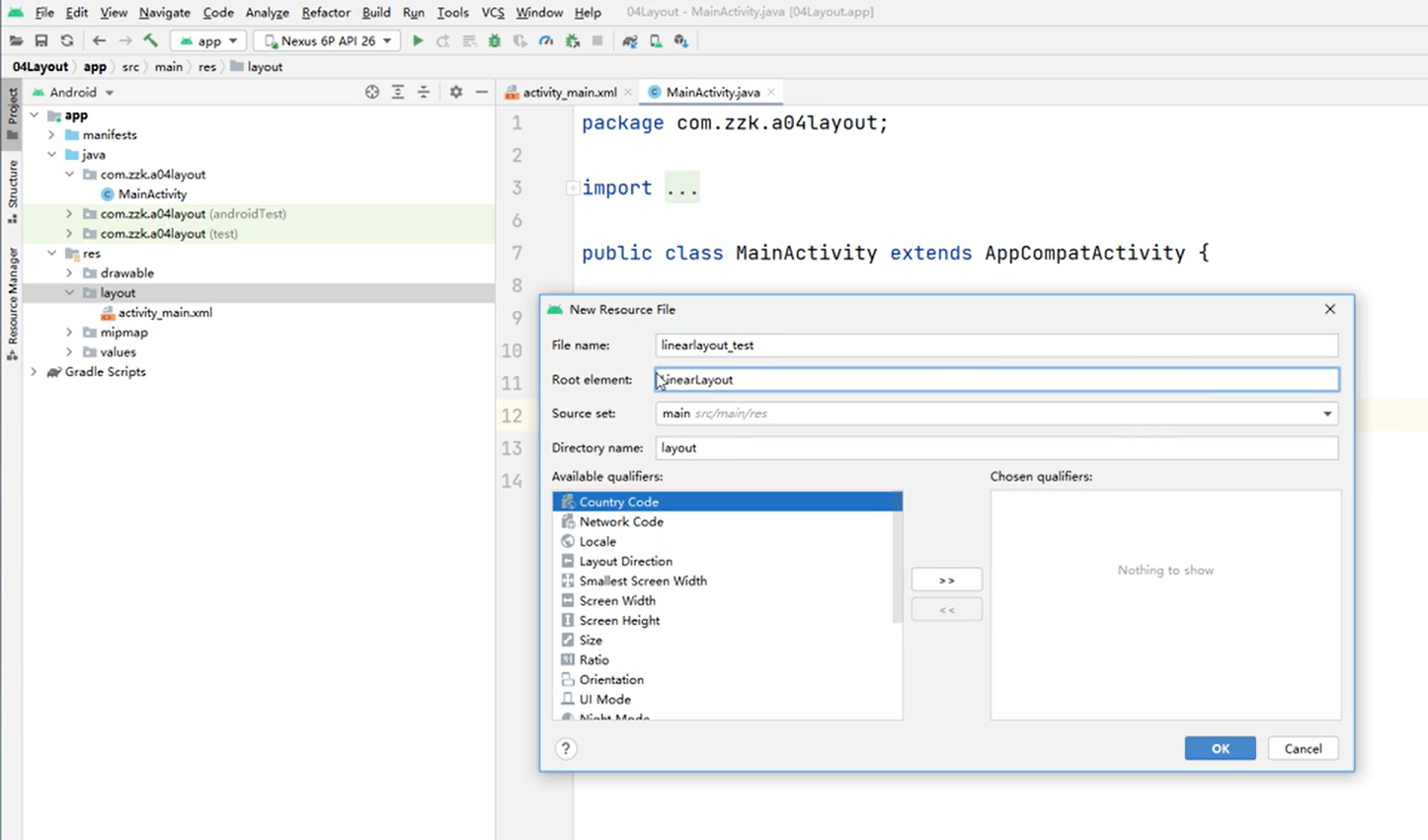The height and width of the screenshot is (840, 1428).
Task: Open the VCS menu
Action: tap(493, 12)
